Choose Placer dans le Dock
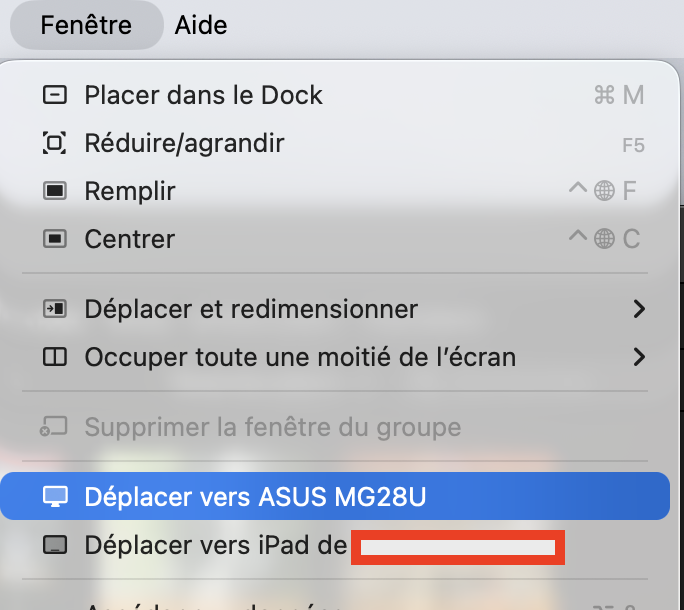Viewport: 684px width, 610px height. (203, 95)
